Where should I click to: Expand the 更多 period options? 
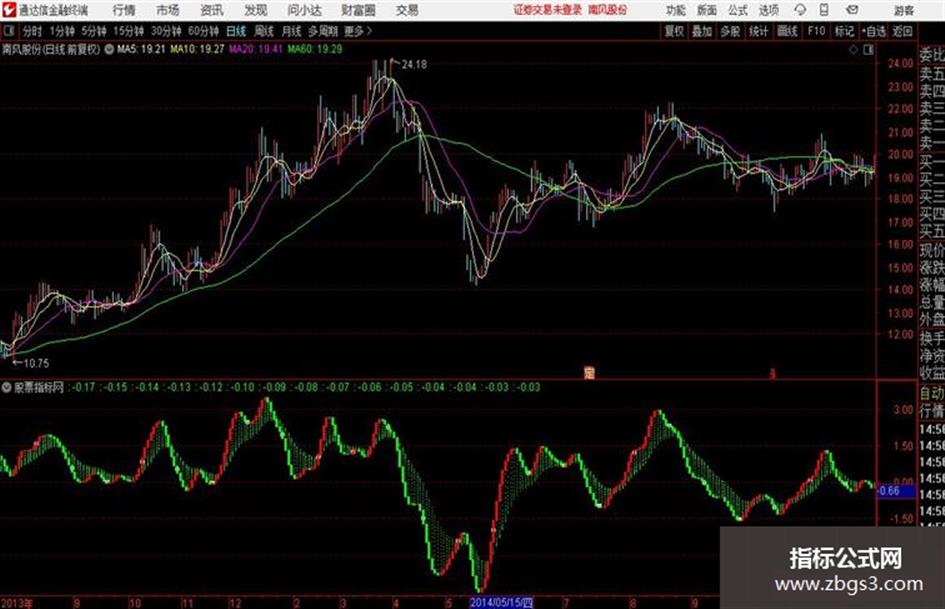click(358, 31)
